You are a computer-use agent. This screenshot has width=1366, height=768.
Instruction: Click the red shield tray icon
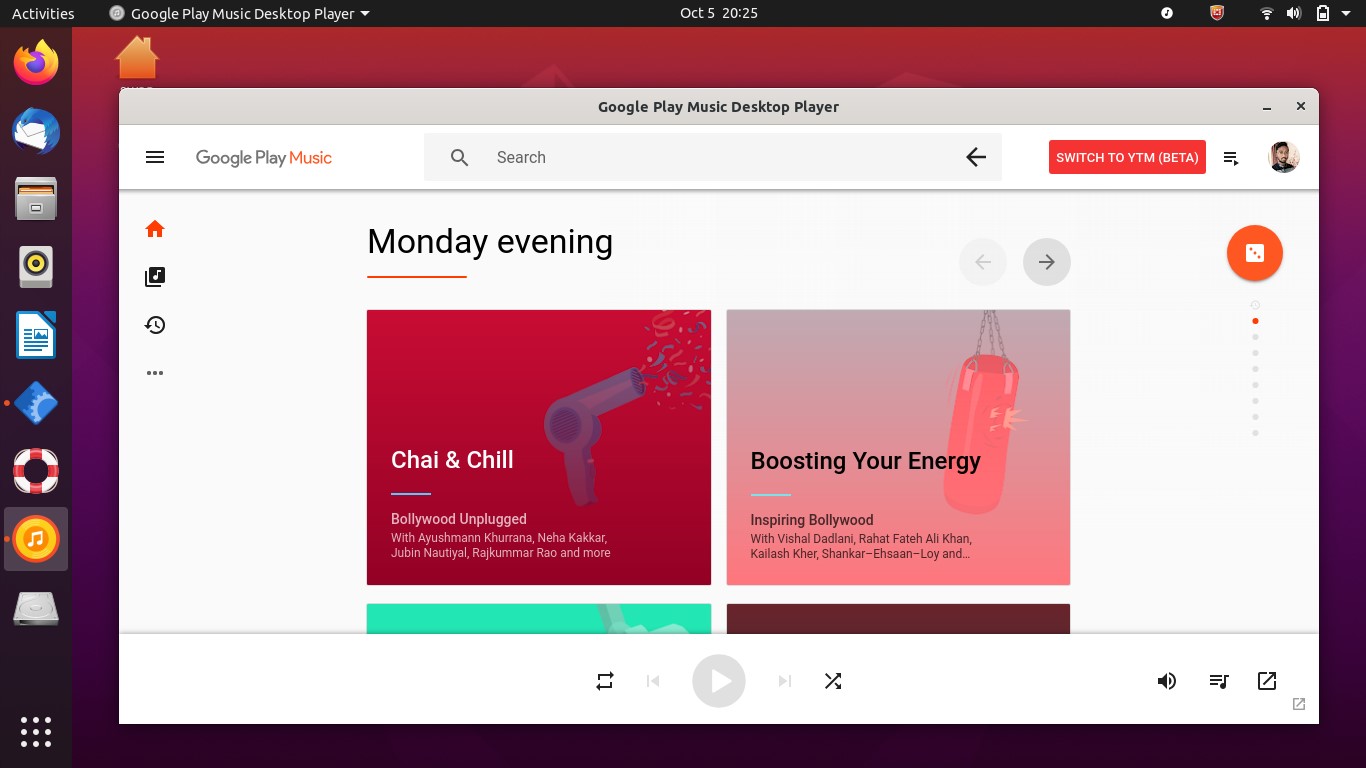click(1217, 13)
